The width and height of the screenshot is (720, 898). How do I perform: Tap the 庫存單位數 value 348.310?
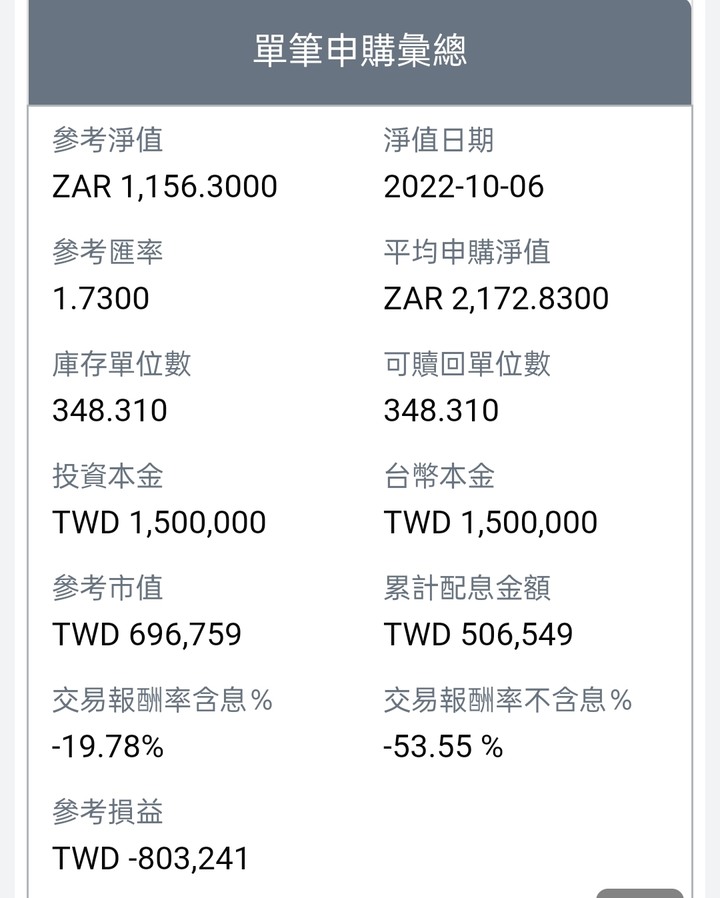[109, 410]
